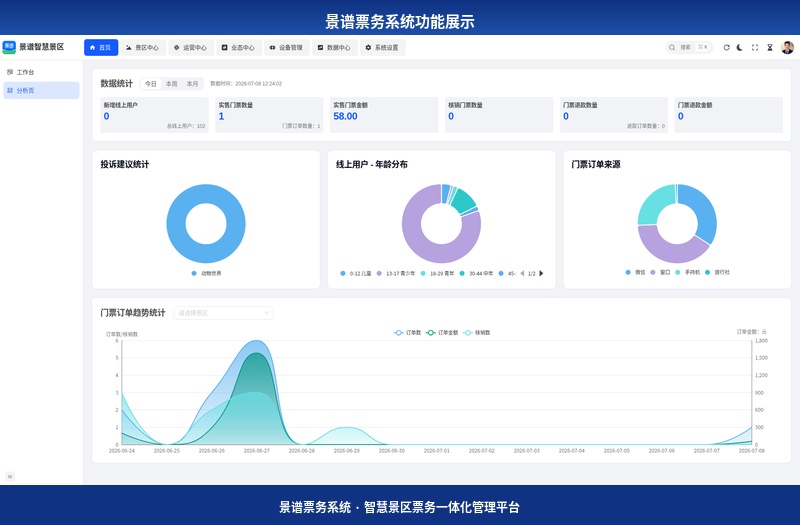Open the 业态中心 menu
This screenshot has height=525, width=800.
pyautogui.click(x=239, y=47)
